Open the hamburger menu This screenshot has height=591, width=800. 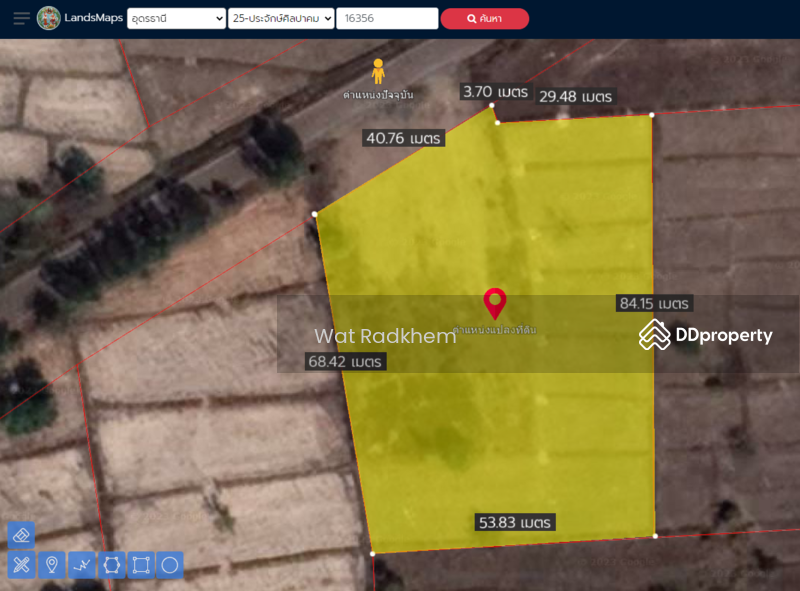(x=21, y=18)
